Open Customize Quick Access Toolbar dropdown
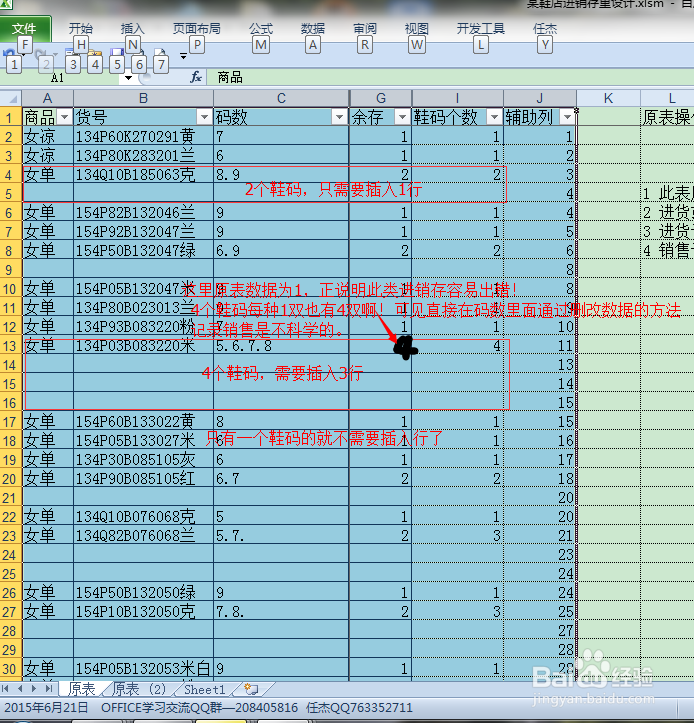 tap(184, 56)
